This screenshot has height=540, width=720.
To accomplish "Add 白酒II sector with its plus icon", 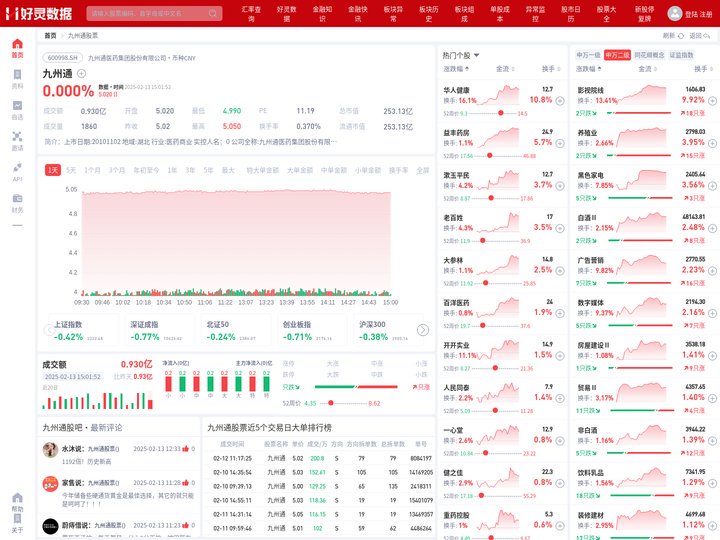I will click(712, 228).
